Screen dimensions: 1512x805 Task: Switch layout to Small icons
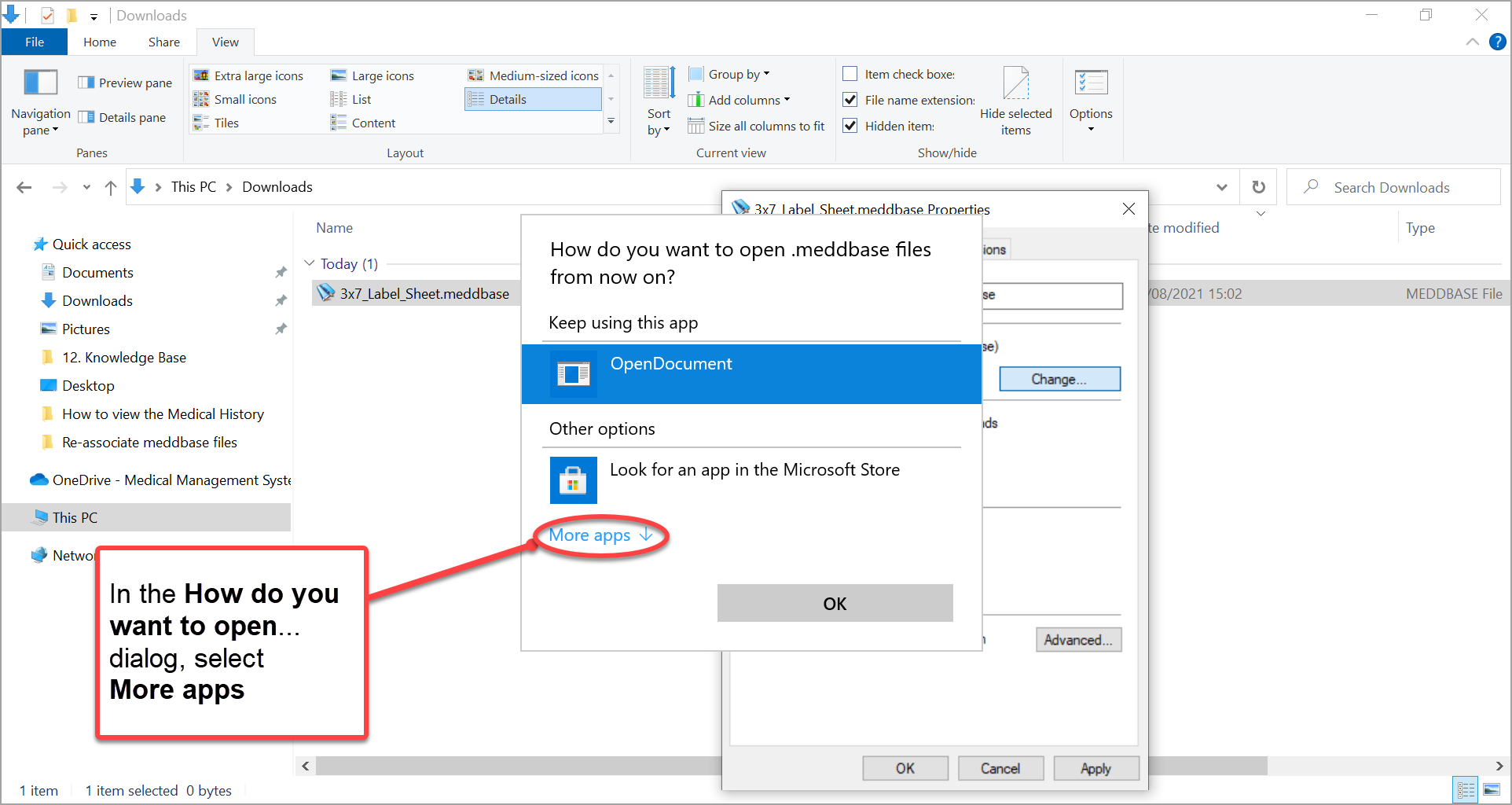pyautogui.click(x=235, y=99)
